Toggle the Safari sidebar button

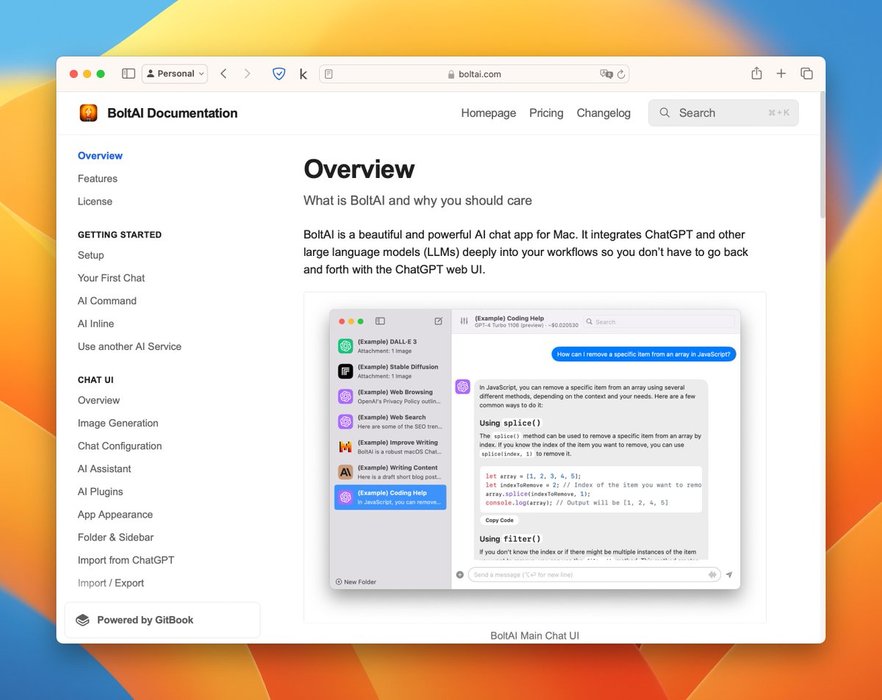pyautogui.click(x=128, y=74)
